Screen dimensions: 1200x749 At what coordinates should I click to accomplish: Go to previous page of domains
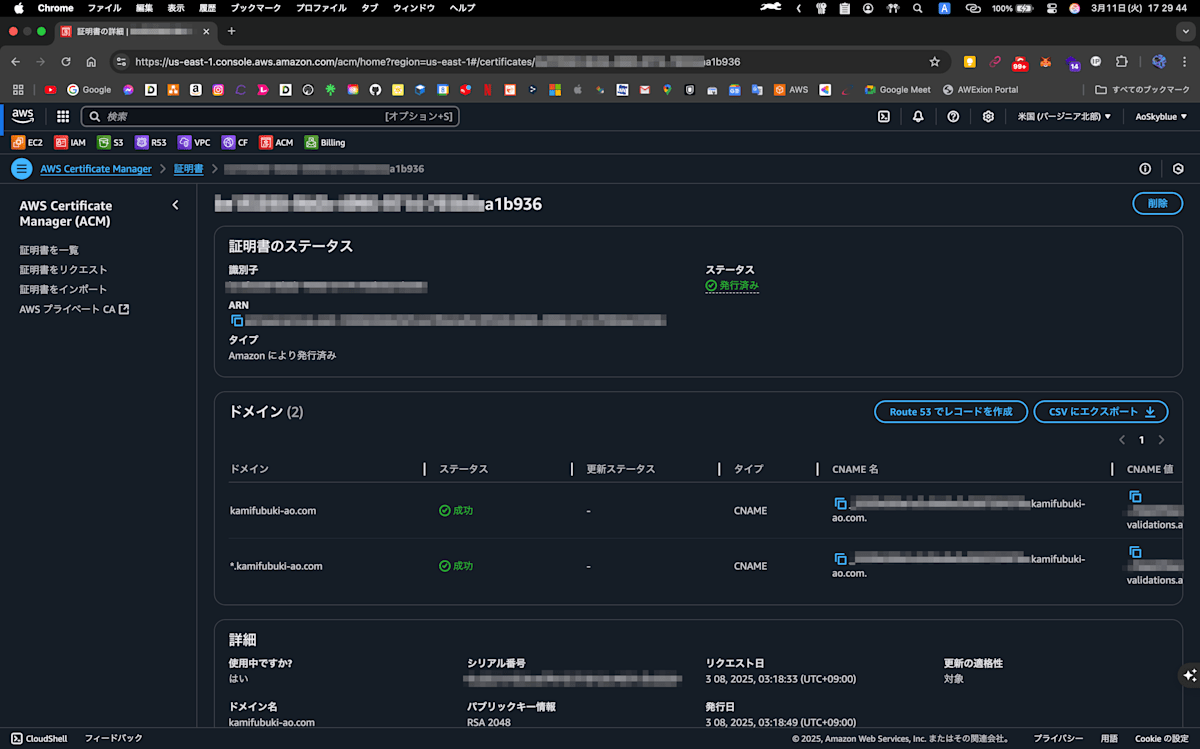[x=1122, y=440]
